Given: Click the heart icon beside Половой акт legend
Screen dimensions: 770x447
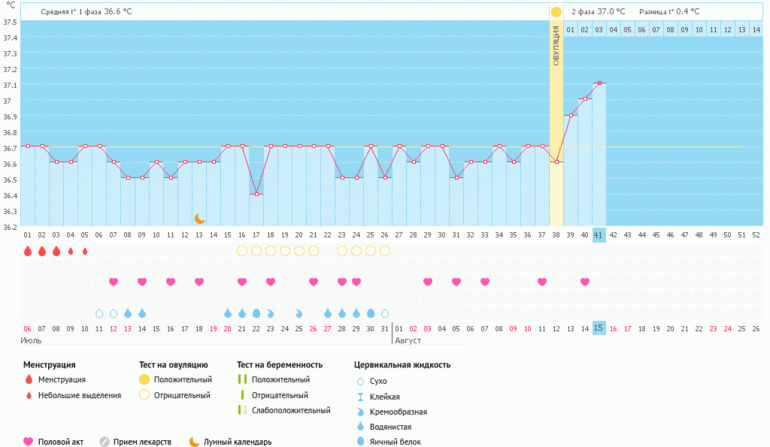Looking at the screenshot, I should pos(29,440).
